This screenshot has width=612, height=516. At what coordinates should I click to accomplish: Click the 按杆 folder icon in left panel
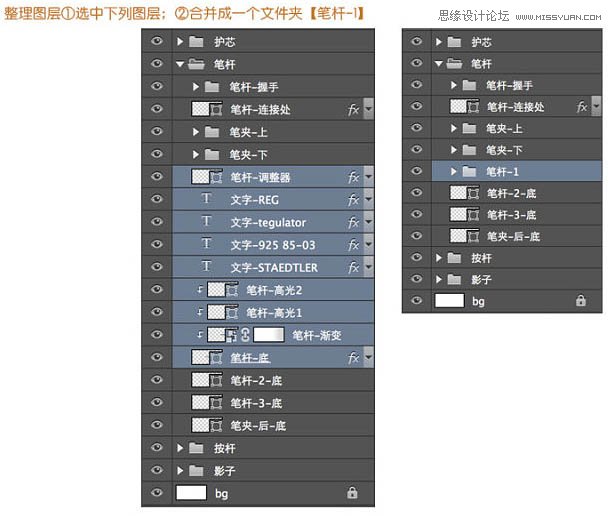click(196, 448)
